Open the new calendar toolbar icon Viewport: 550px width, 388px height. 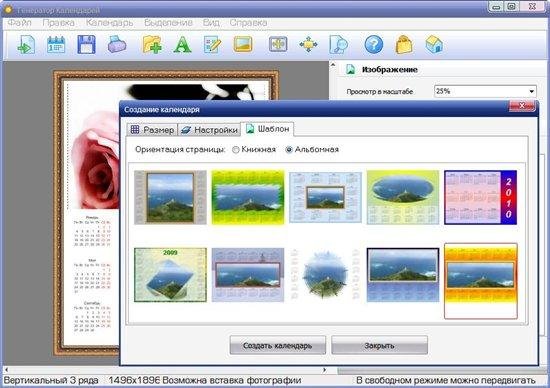(x=56, y=45)
